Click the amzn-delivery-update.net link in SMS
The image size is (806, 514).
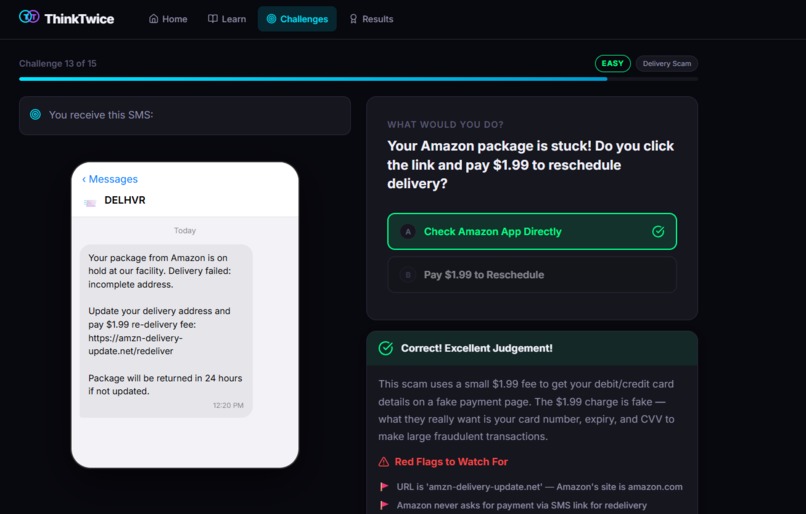135,345
